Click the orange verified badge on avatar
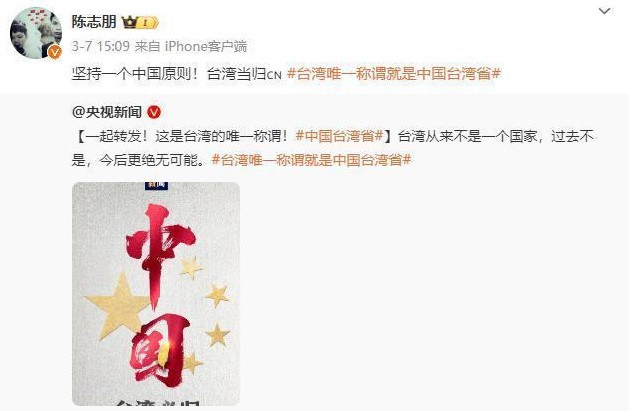Image resolution: width=629 pixels, height=411 pixels. [x=55, y=52]
